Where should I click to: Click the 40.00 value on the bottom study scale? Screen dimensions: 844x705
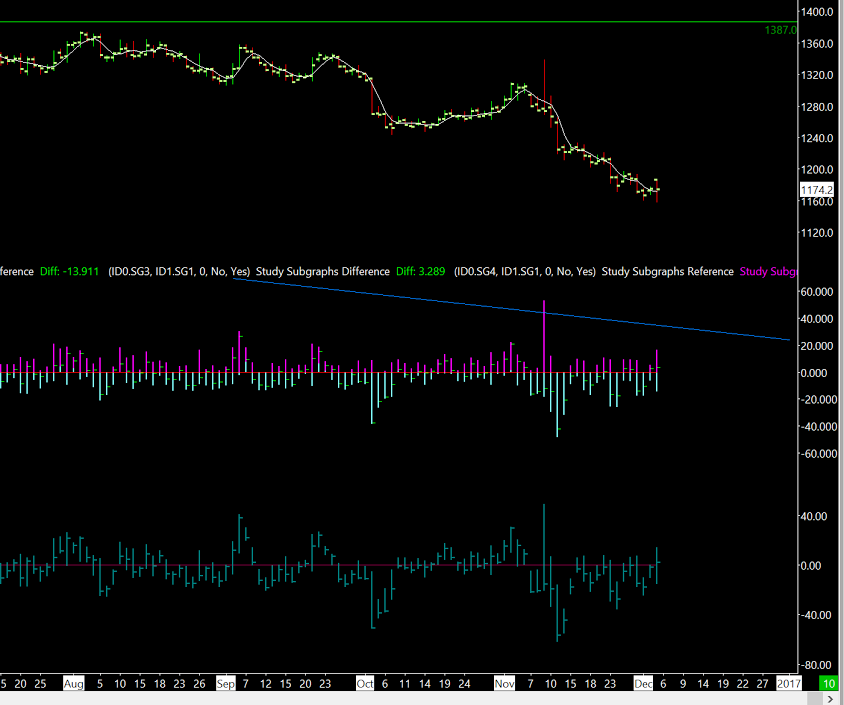coord(814,516)
